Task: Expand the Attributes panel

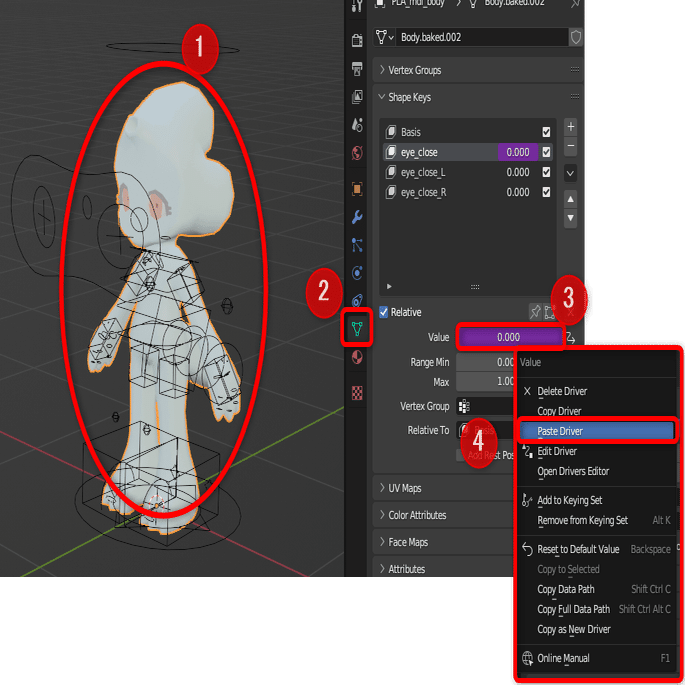Action: [x=382, y=569]
